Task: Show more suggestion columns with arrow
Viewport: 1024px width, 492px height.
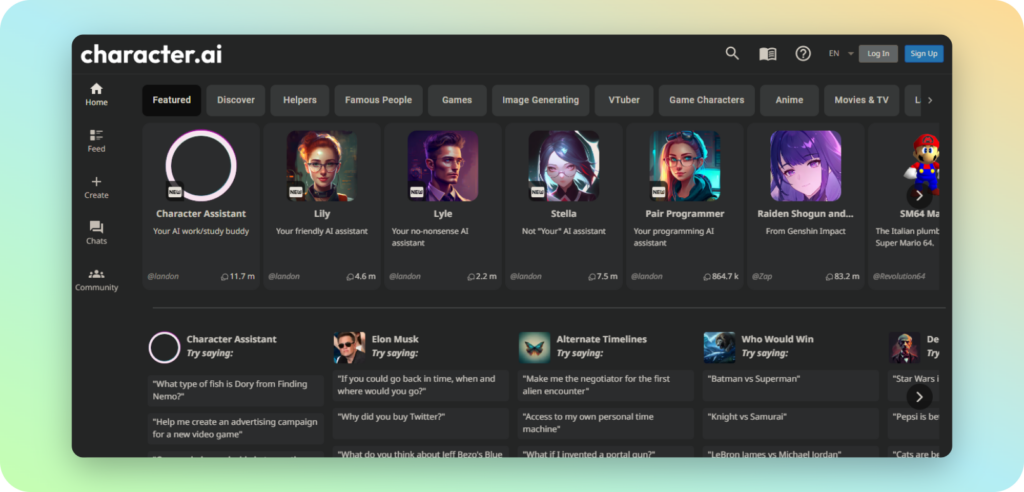Action: 919,397
